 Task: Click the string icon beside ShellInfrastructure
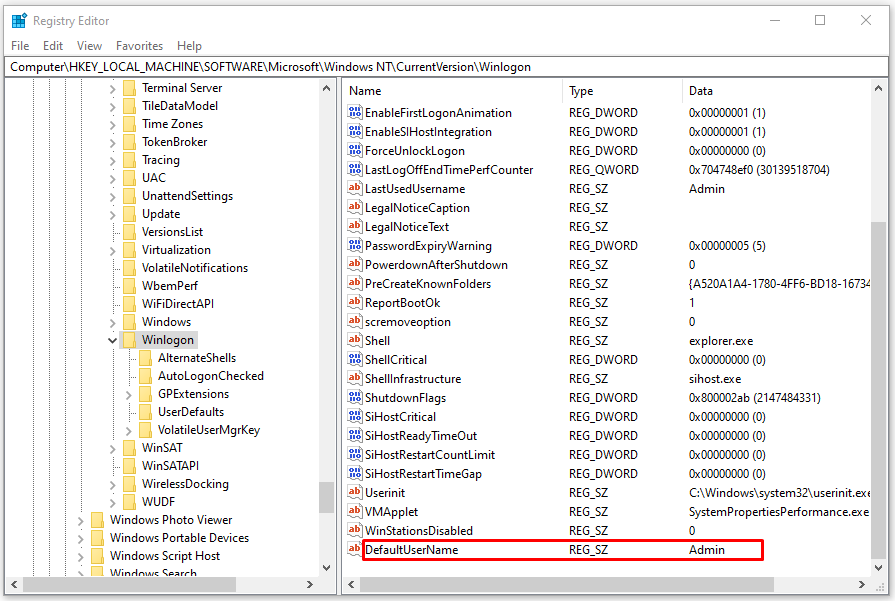pos(354,378)
